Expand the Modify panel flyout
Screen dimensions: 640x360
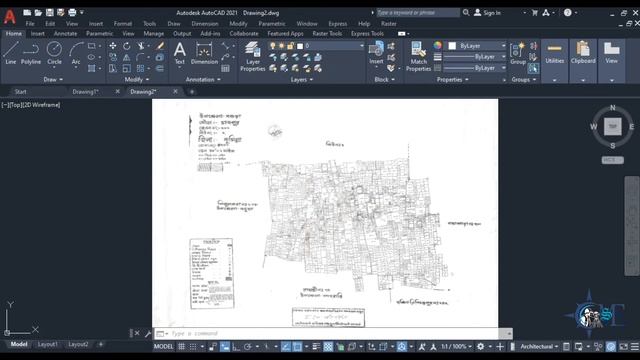tap(137, 80)
